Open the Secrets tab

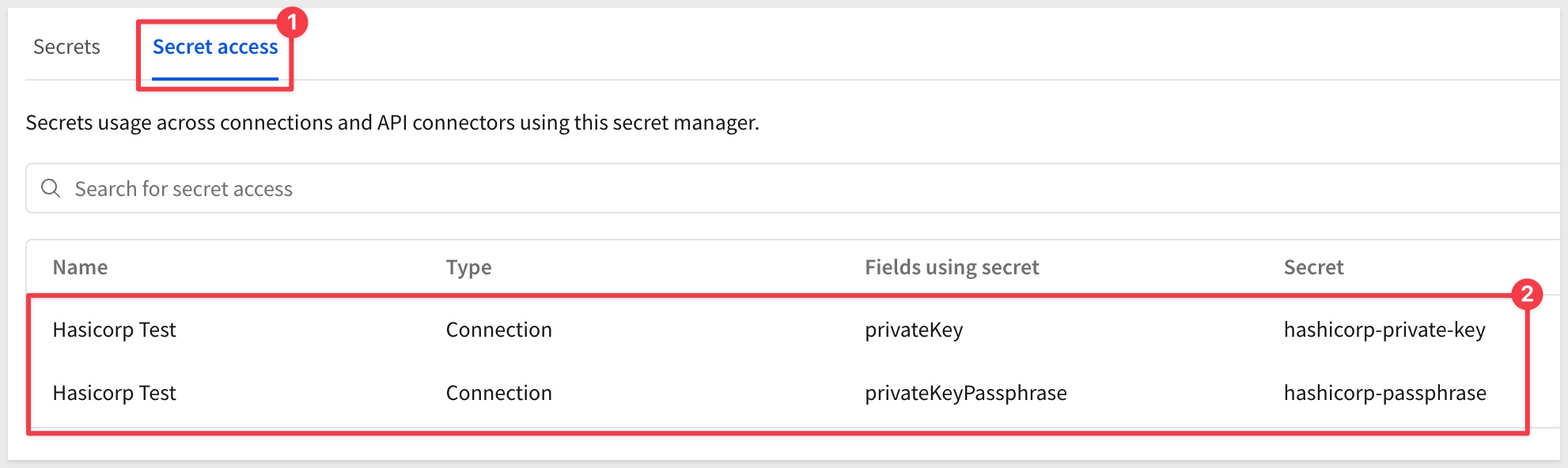[x=66, y=47]
